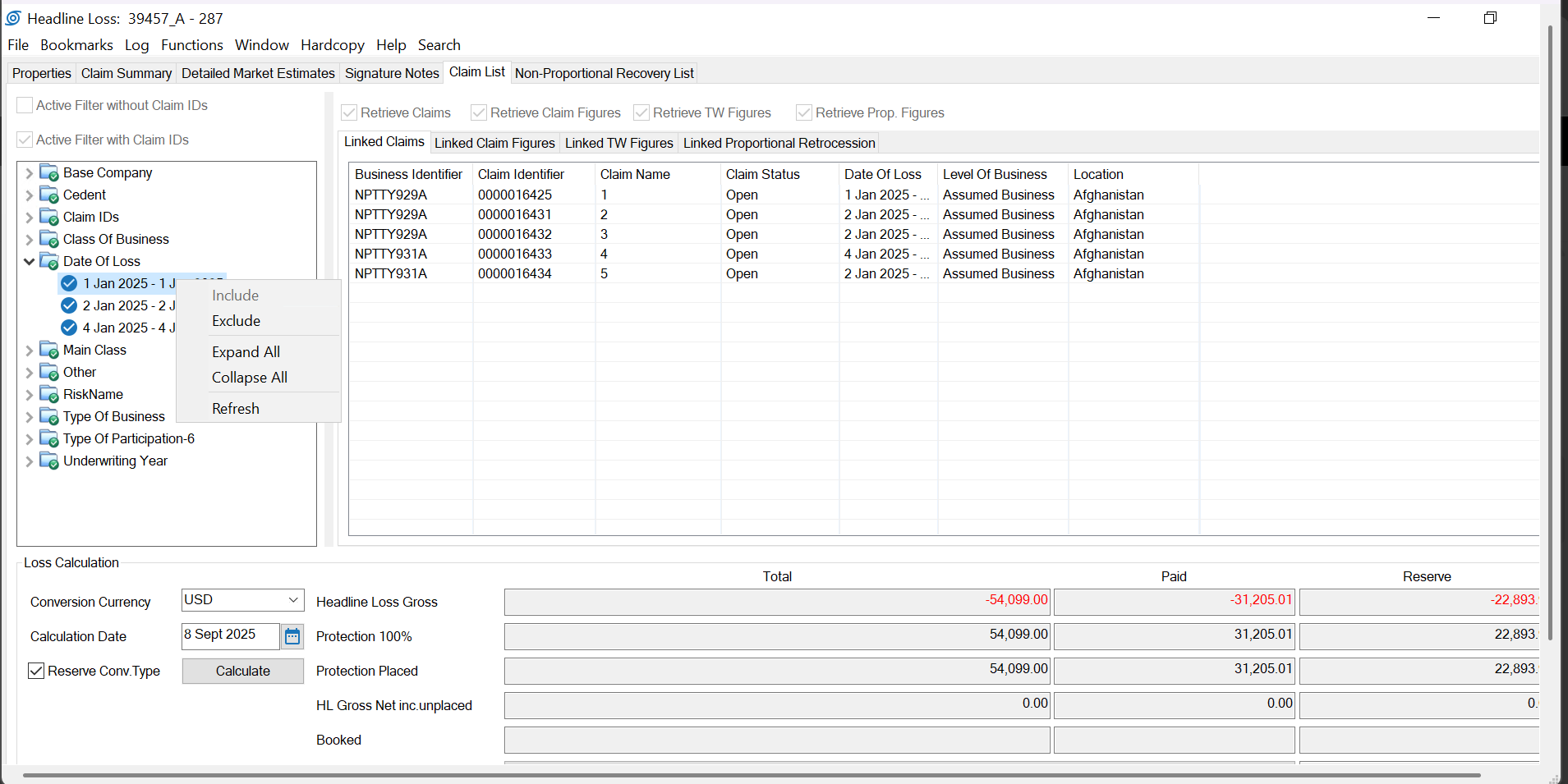The width and height of the screenshot is (1568, 784).
Task: Collapse the Date Of Loss tree node
Action: point(30,262)
